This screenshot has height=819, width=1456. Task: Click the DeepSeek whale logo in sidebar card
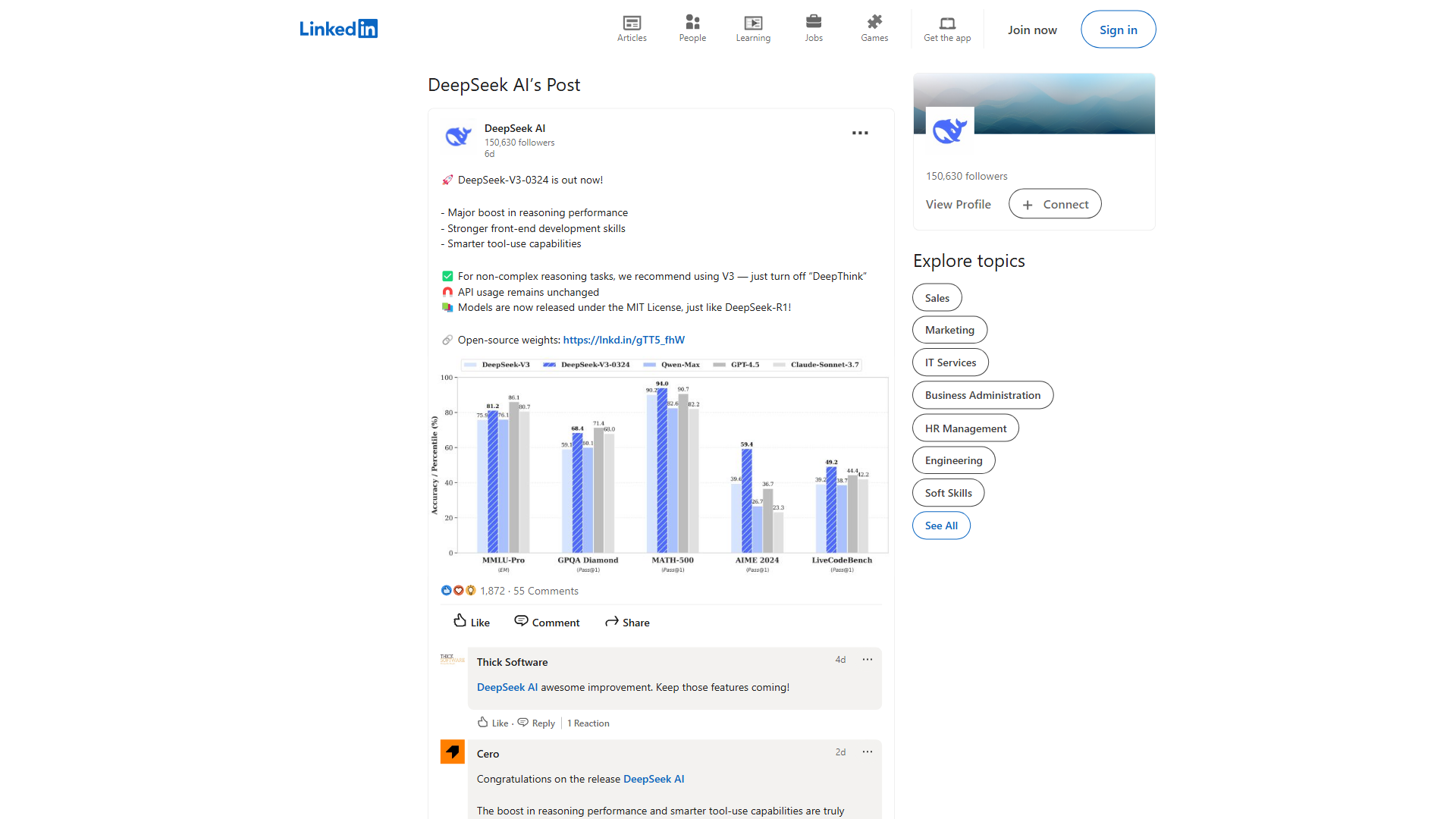click(x=950, y=131)
